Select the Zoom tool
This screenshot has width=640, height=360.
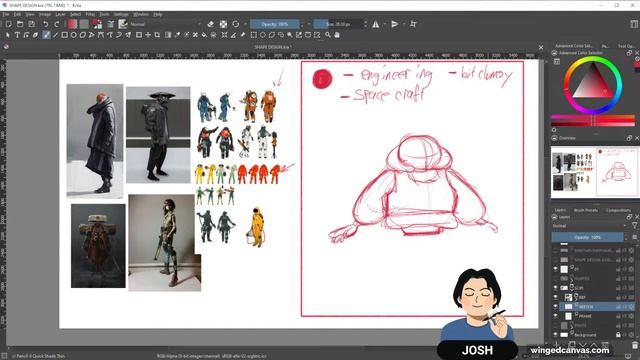coord(328,35)
